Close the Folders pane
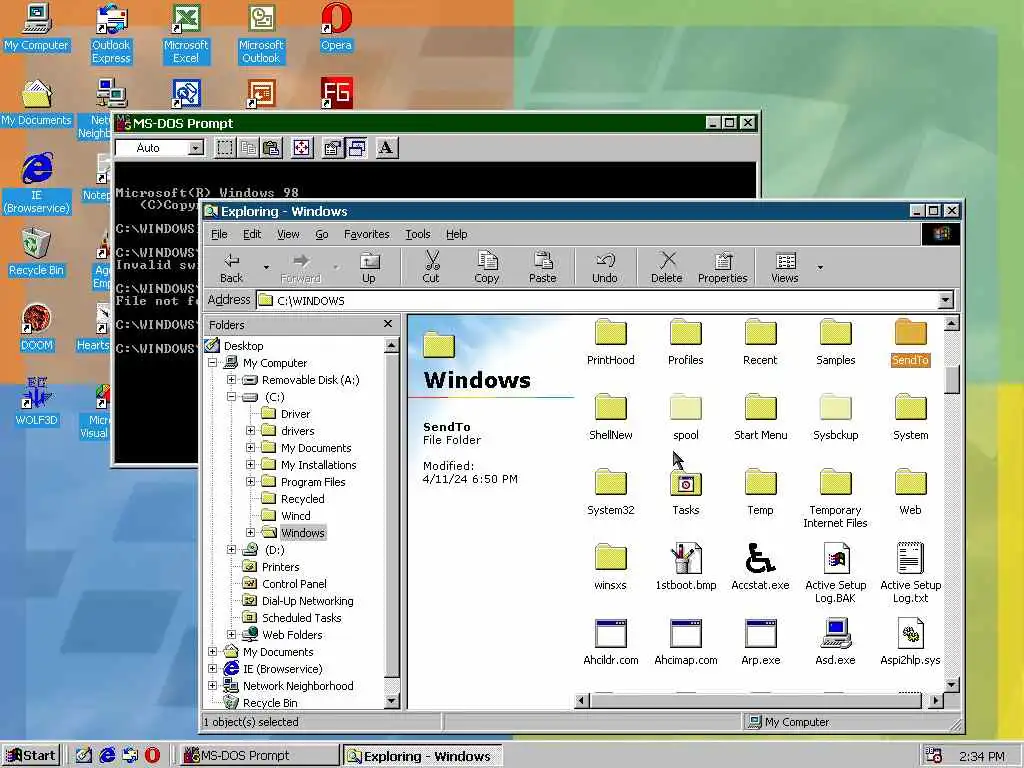1024x768 pixels. 388,324
